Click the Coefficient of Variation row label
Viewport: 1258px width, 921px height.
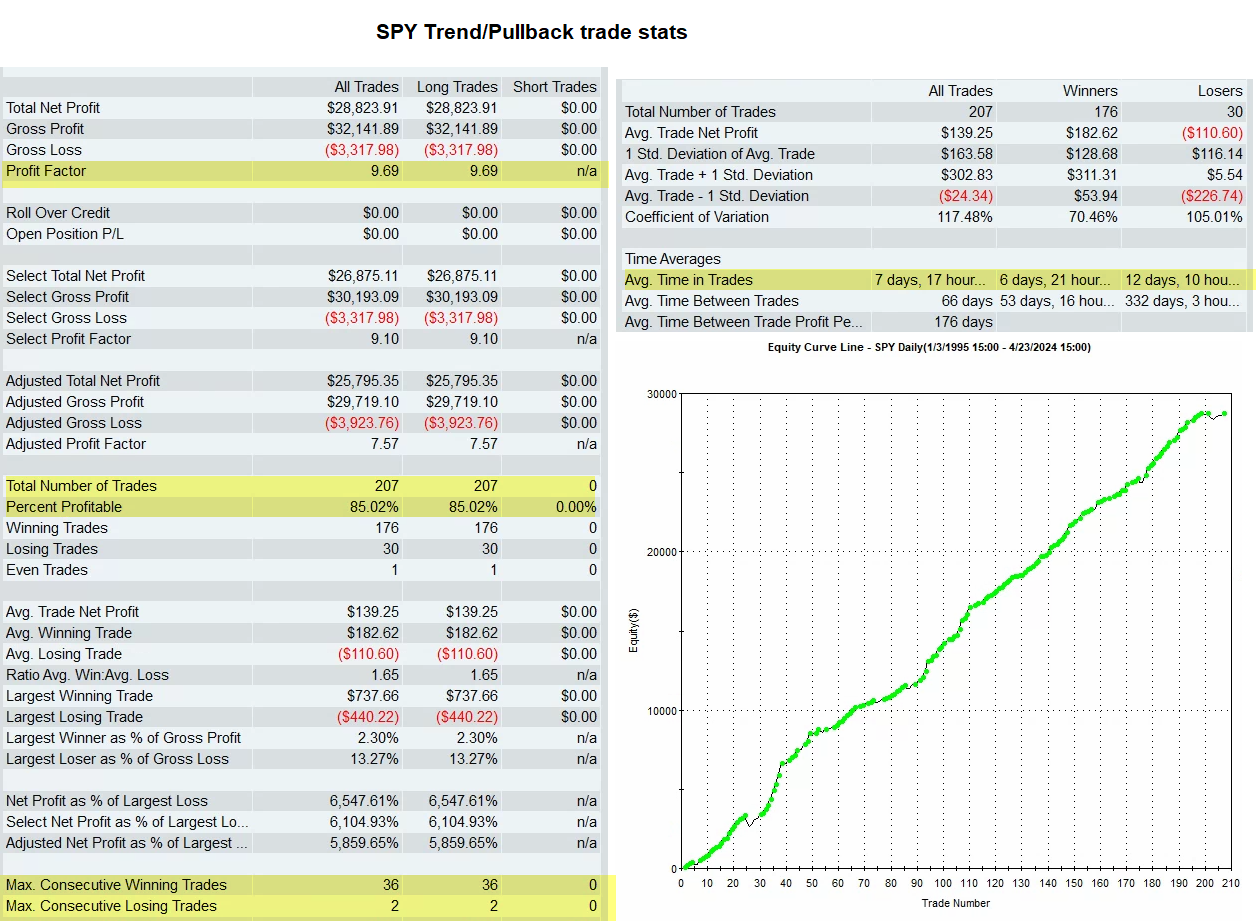(697, 217)
